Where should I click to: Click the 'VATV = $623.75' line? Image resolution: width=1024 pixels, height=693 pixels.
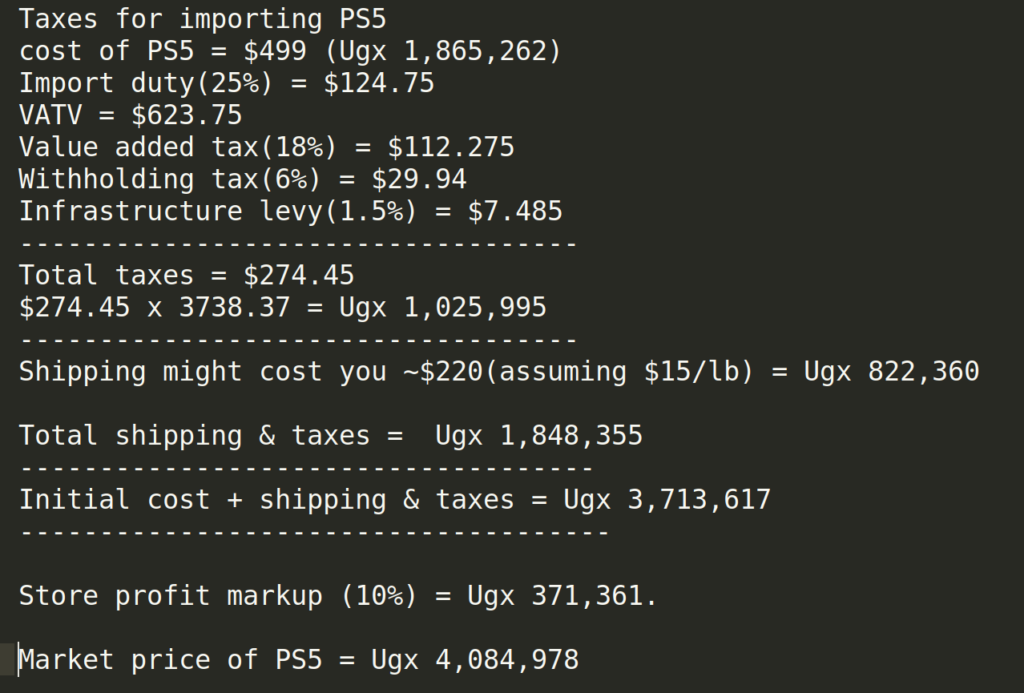point(131,116)
